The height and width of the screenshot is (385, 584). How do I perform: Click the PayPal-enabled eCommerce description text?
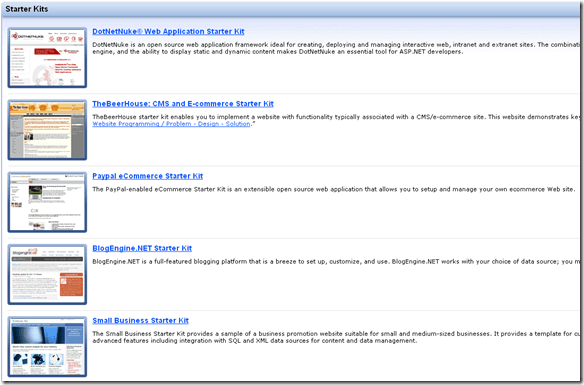[x=333, y=189]
